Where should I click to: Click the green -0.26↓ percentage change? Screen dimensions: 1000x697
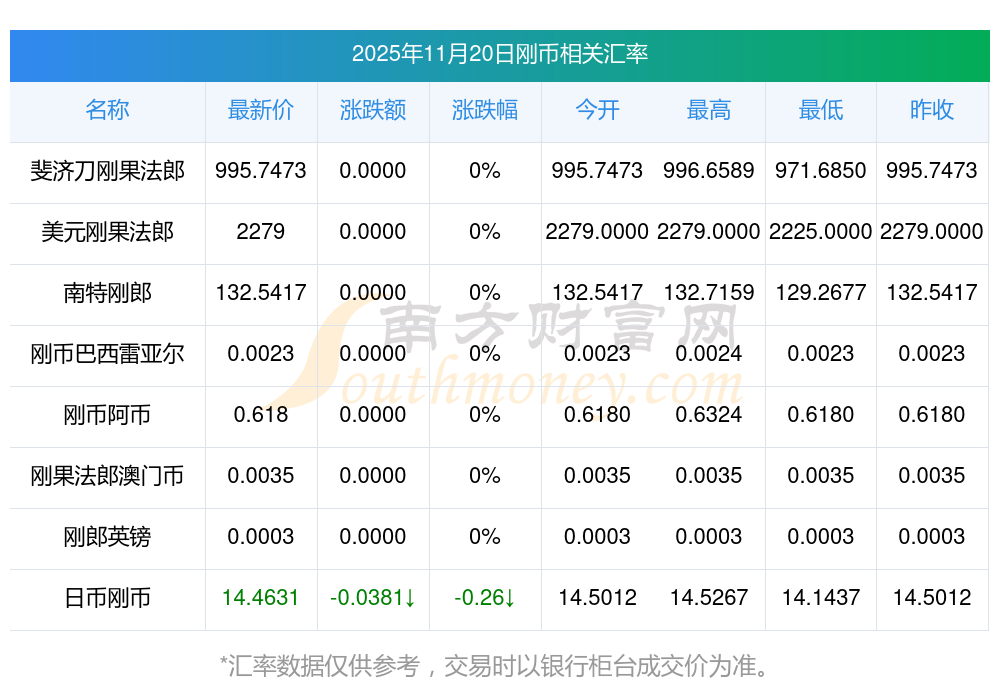point(485,598)
